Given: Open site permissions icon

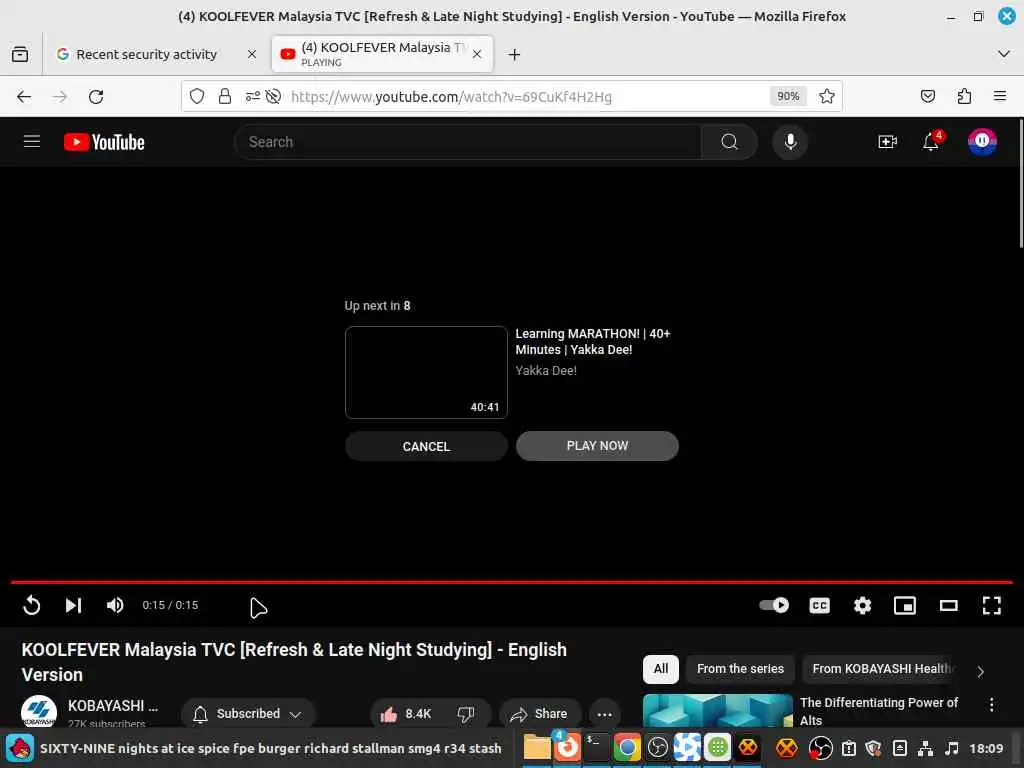Looking at the screenshot, I should tap(252, 97).
